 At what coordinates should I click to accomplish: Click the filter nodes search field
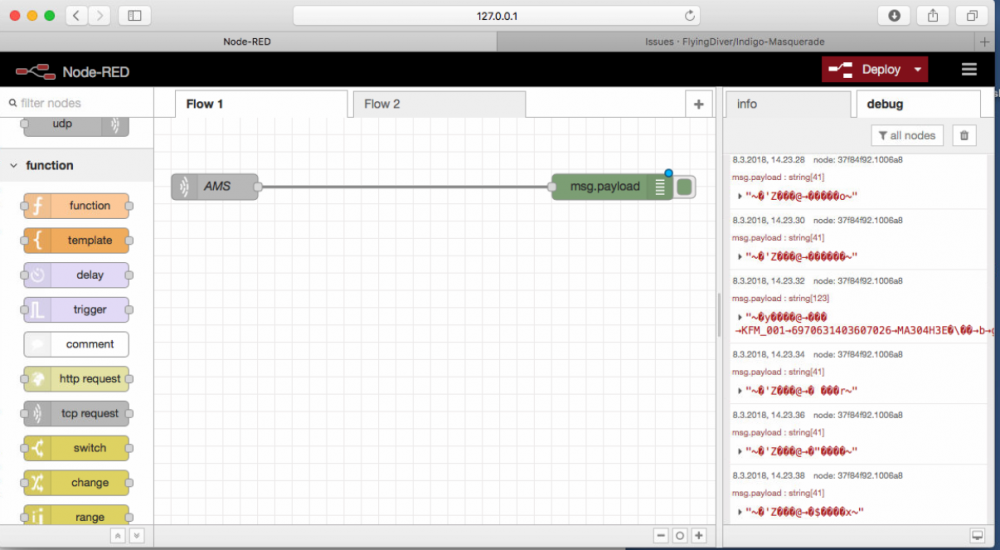pyautogui.click(x=80, y=103)
